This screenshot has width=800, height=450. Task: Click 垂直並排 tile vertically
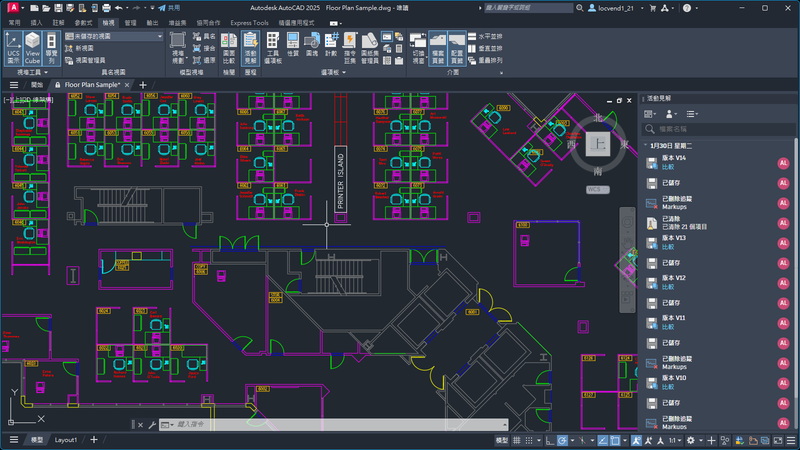pyautogui.click(x=485, y=48)
